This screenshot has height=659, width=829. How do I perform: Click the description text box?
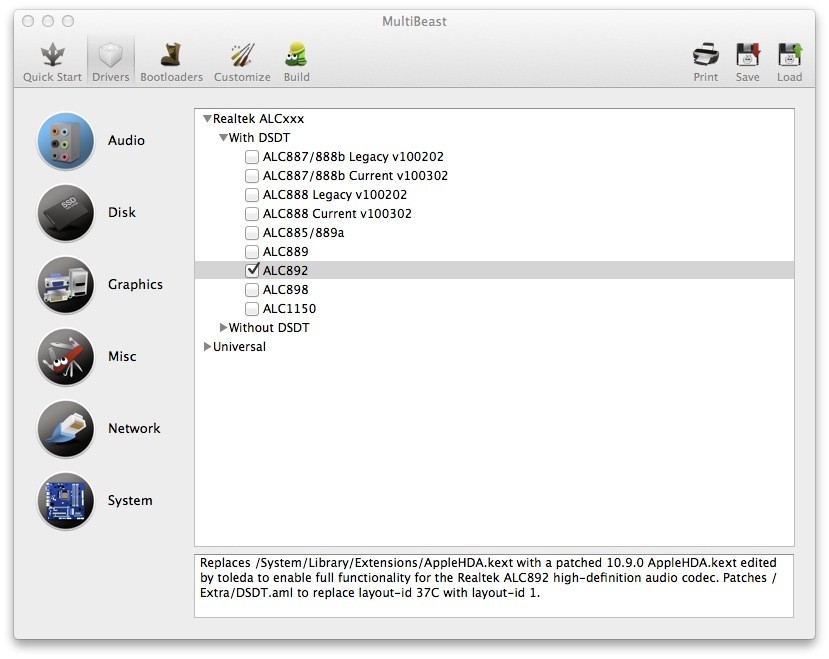click(x=493, y=585)
